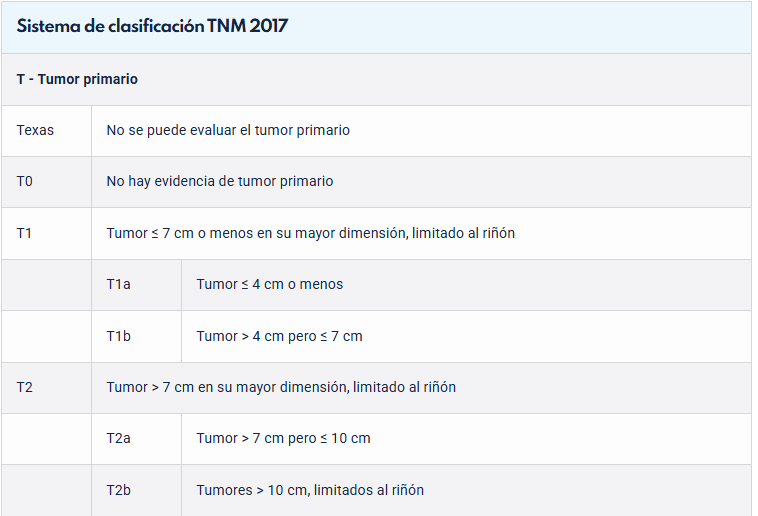
Task: Click the T1b substage label
Action: [x=118, y=336]
